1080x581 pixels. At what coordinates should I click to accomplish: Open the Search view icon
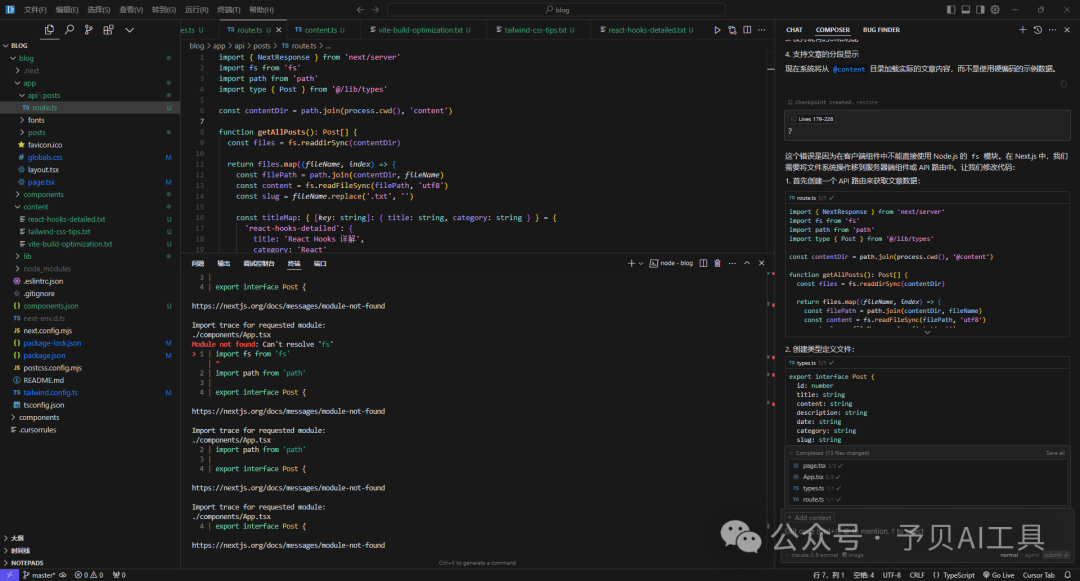[x=69, y=30]
